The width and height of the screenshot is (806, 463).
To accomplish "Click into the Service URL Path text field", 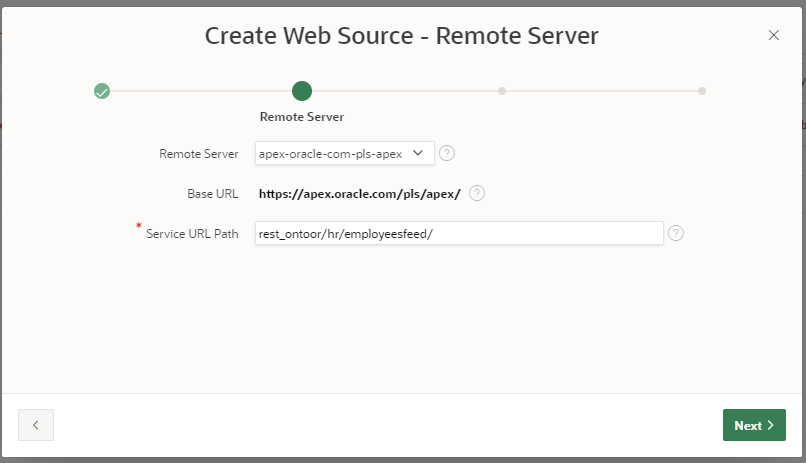I will 458,233.
